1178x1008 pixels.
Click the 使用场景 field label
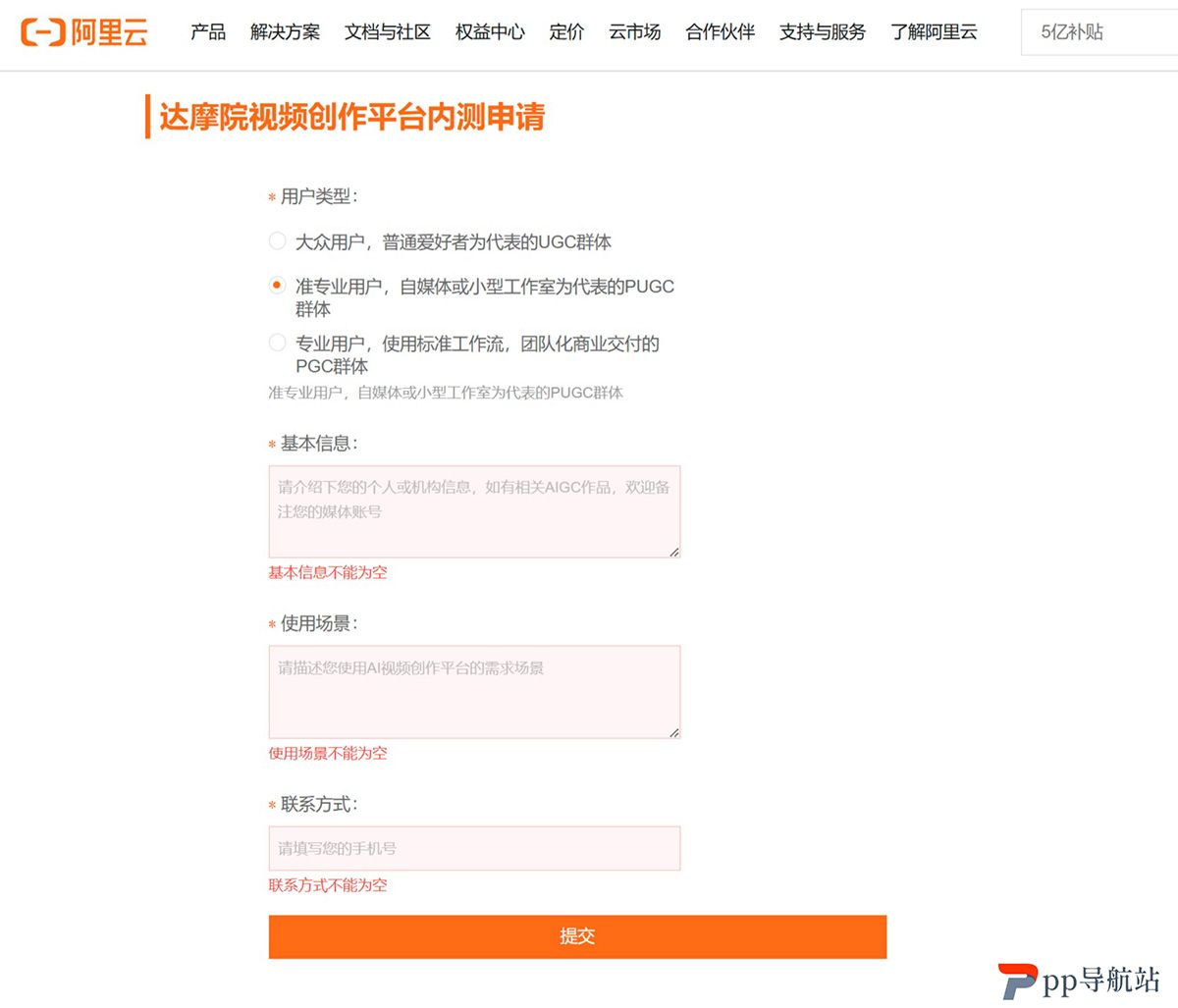318,623
